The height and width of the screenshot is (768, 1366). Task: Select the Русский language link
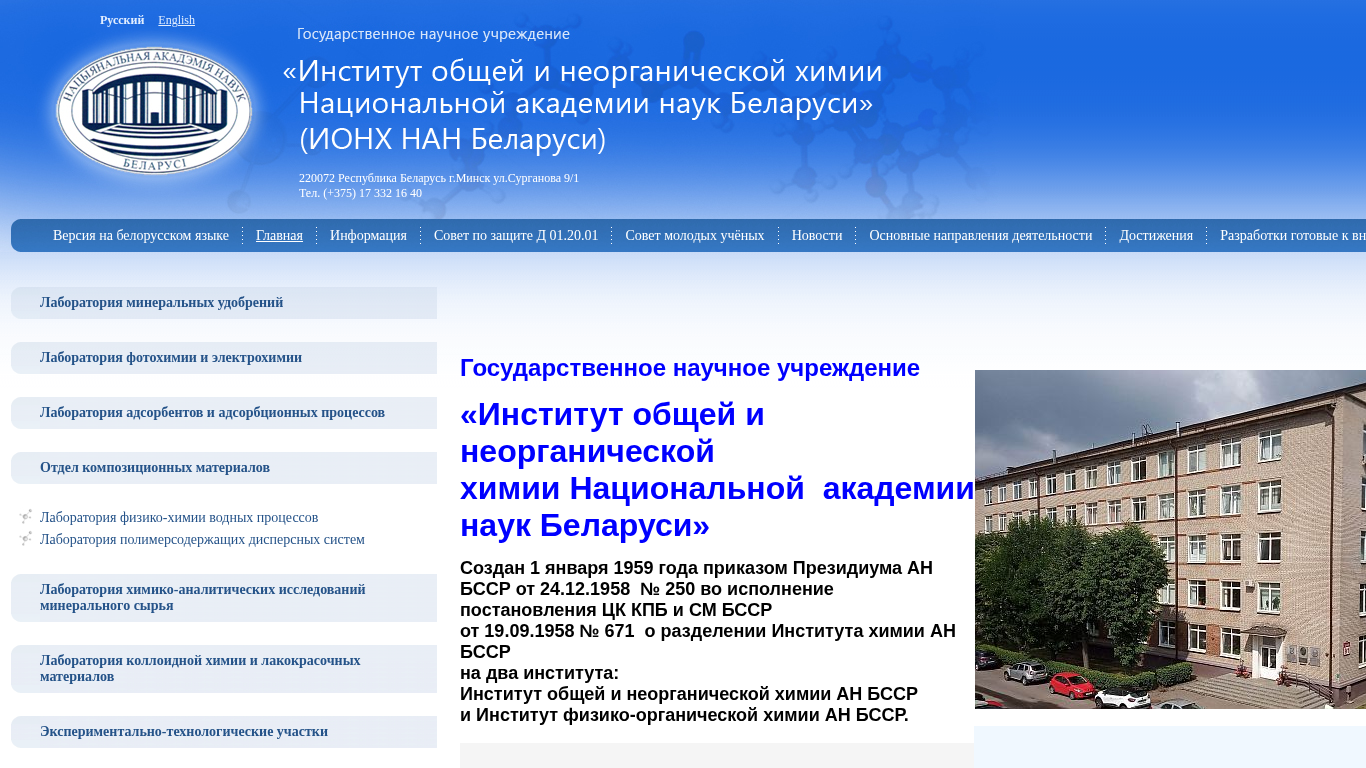pos(122,20)
